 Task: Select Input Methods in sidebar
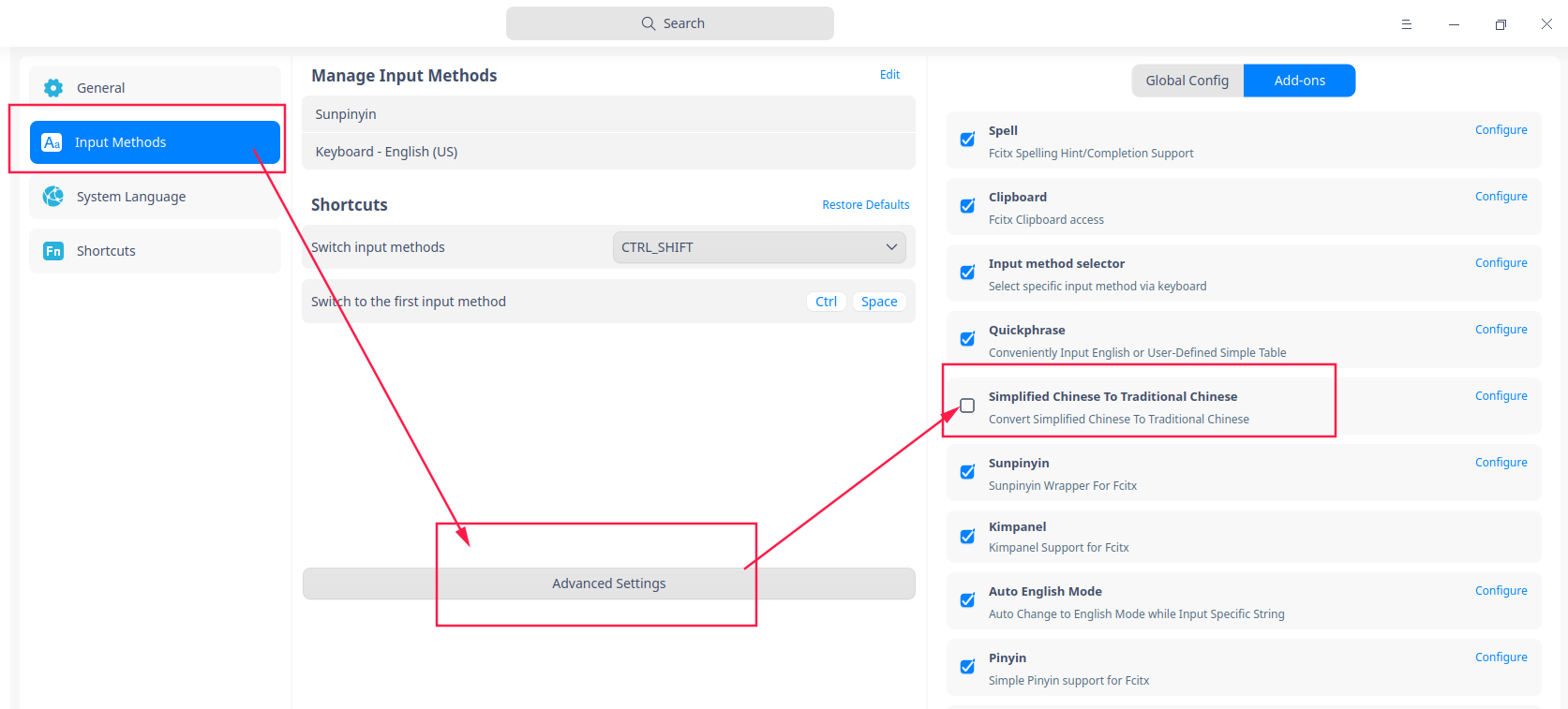155,142
